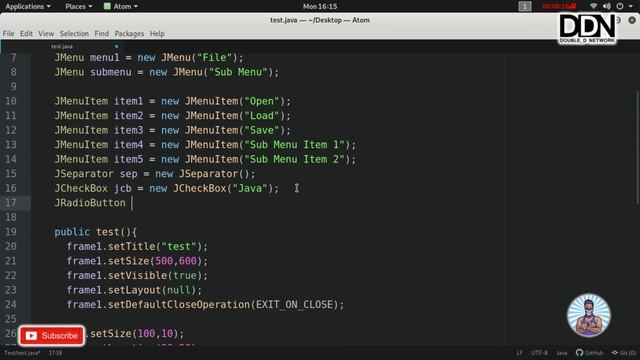The width and height of the screenshot is (640, 360).
Task: Click the text JRadioButton on line 17
Action: (x=90, y=203)
